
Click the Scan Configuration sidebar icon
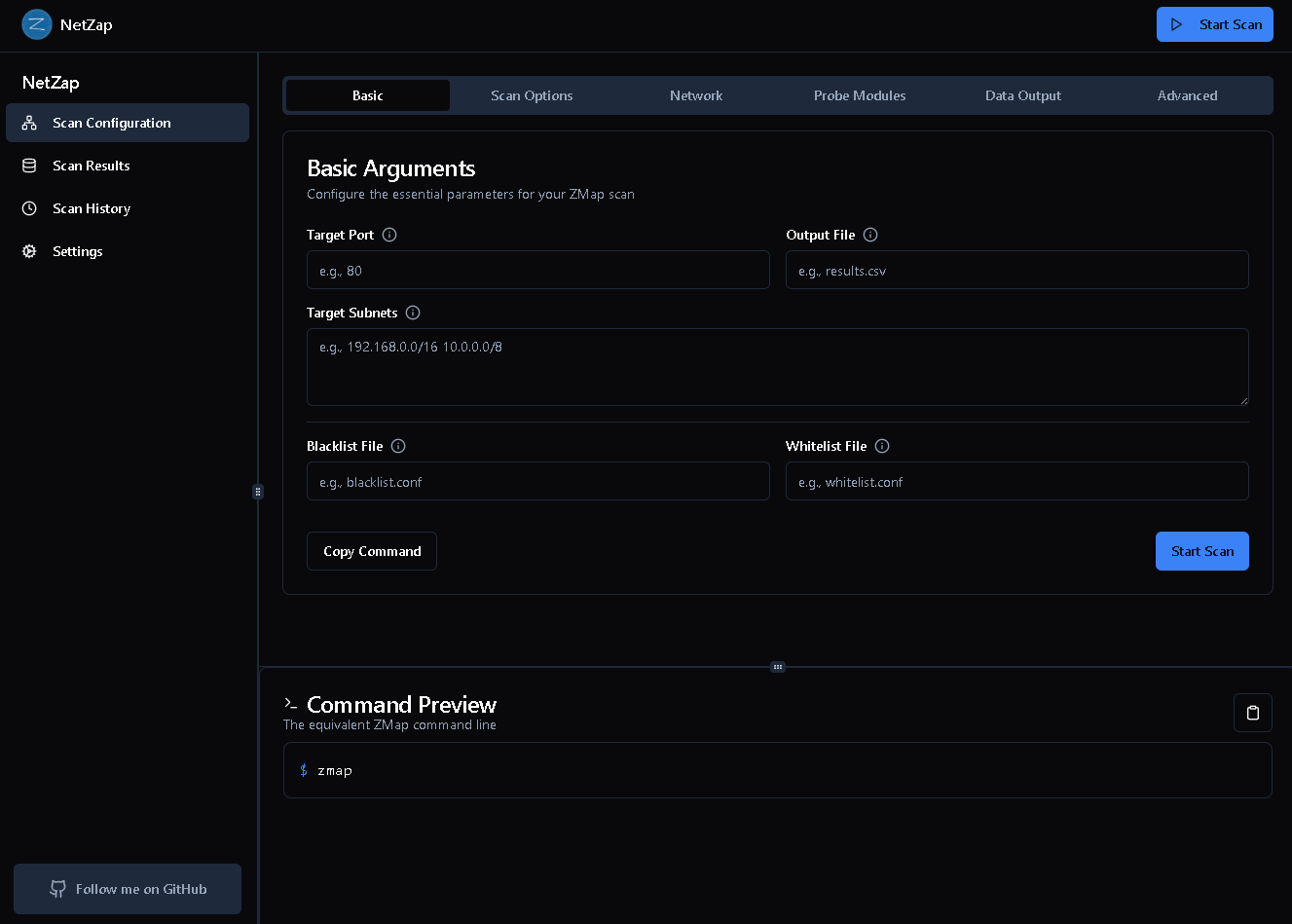[x=29, y=123]
